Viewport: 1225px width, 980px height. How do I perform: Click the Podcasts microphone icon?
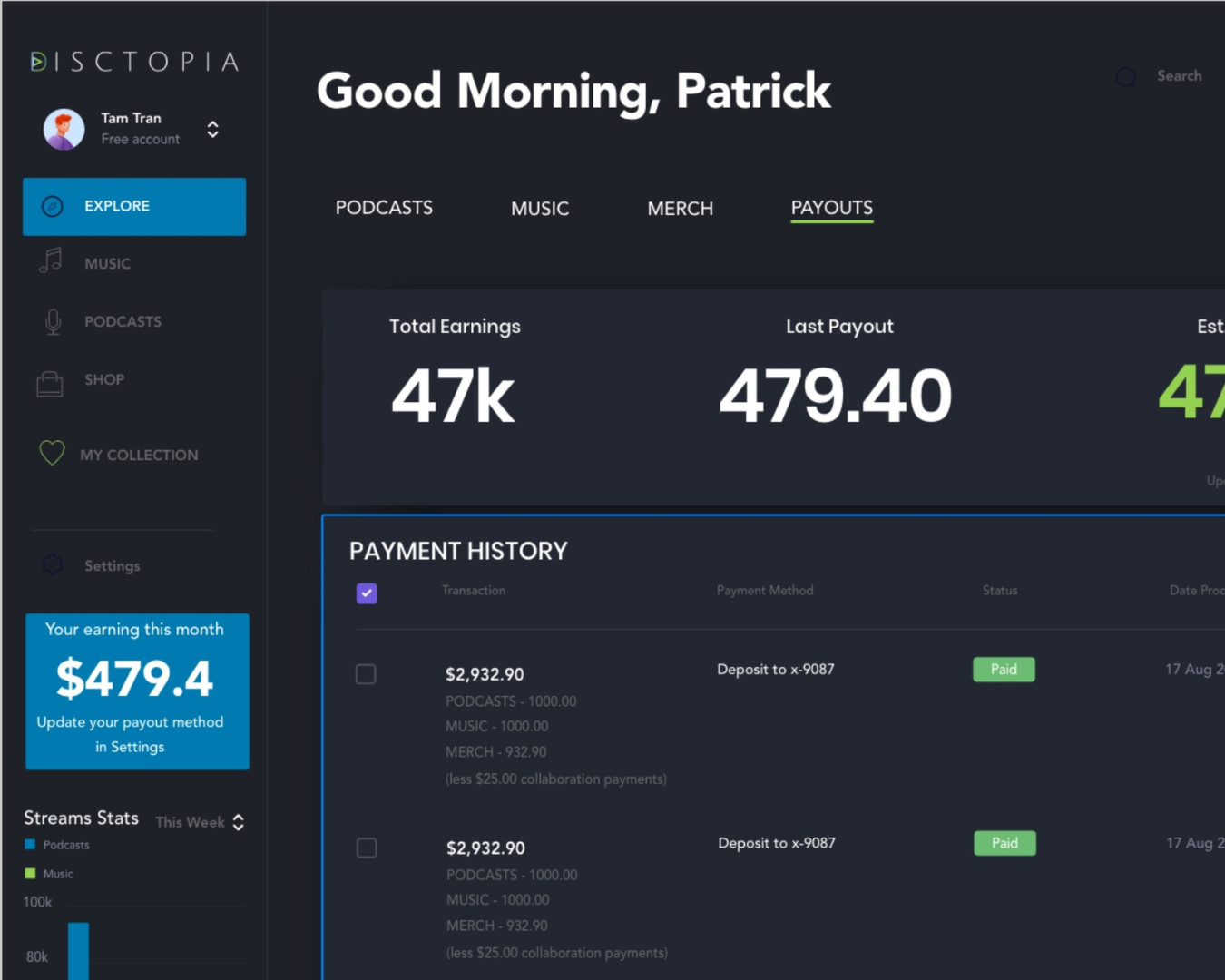coord(53,321)
